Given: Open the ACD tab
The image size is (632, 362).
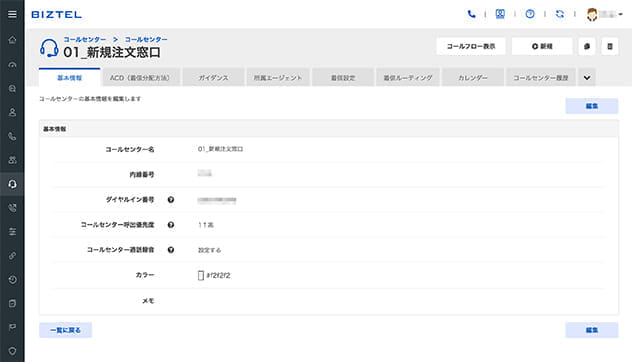Looking at the screenshot, I should [140, 77].
